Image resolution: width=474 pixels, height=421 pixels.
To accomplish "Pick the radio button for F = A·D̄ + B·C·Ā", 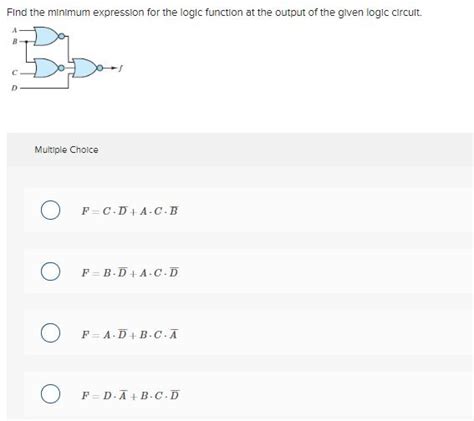I will 50,333.
